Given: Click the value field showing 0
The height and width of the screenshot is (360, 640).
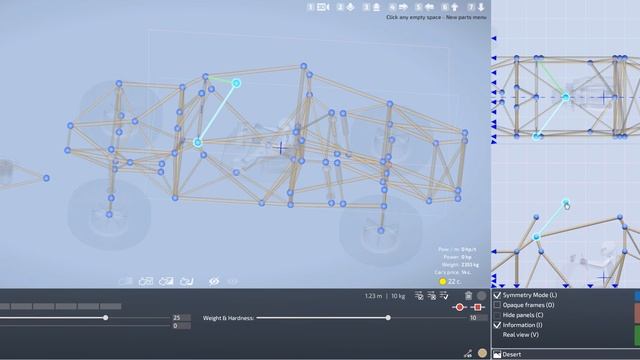Looking at the screenshot, I should pos(181,326).
